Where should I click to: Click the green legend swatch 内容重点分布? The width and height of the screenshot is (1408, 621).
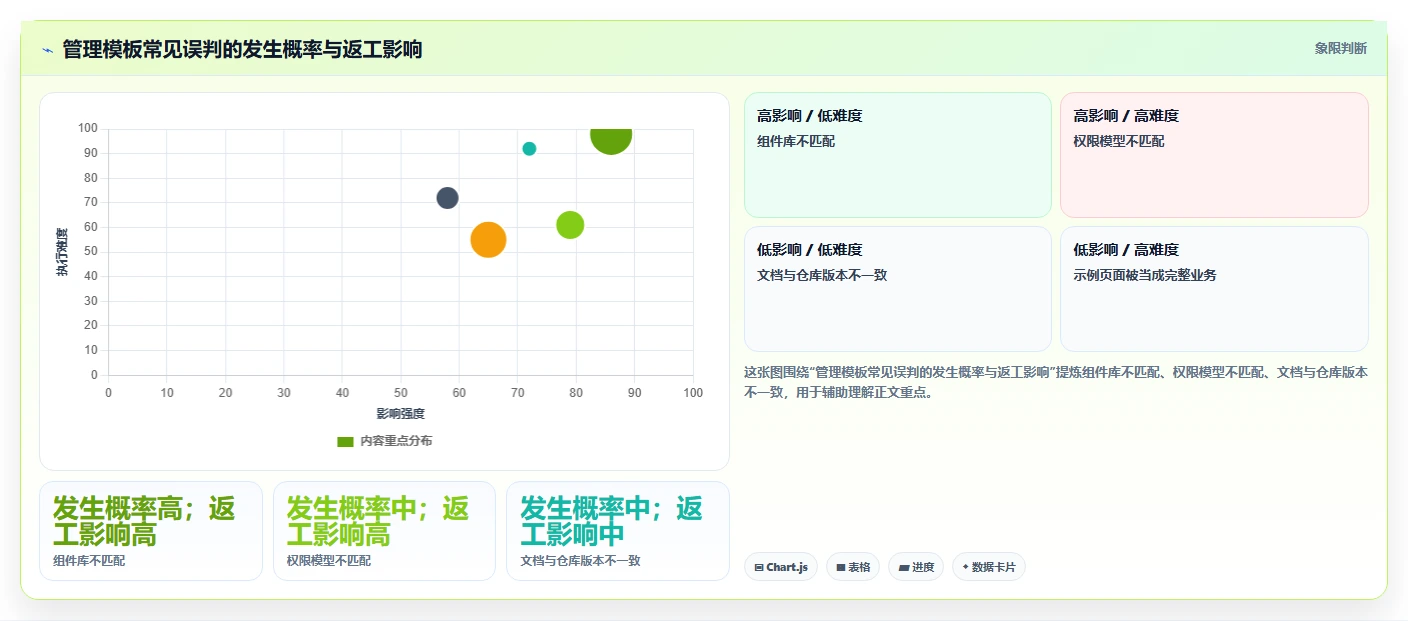[345, 441]
